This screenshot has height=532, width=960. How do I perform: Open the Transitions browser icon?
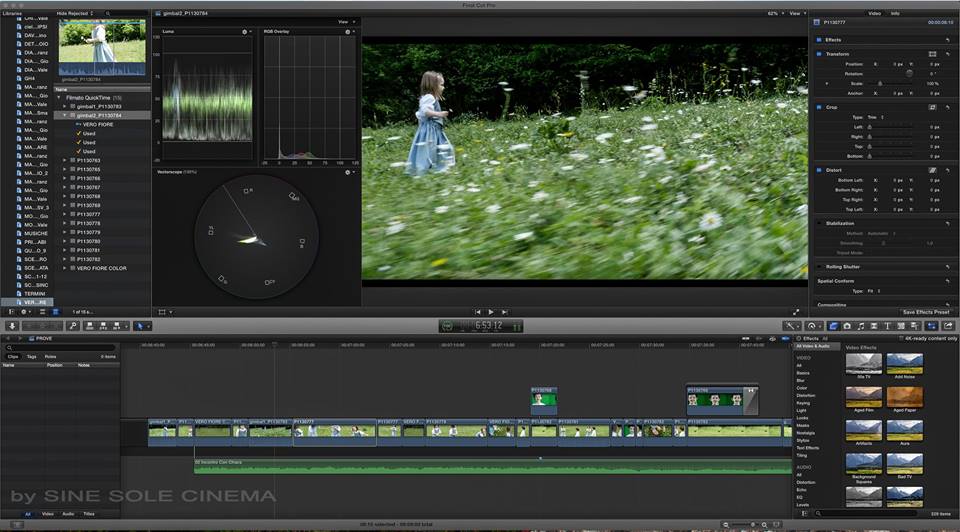click(874, 326)
